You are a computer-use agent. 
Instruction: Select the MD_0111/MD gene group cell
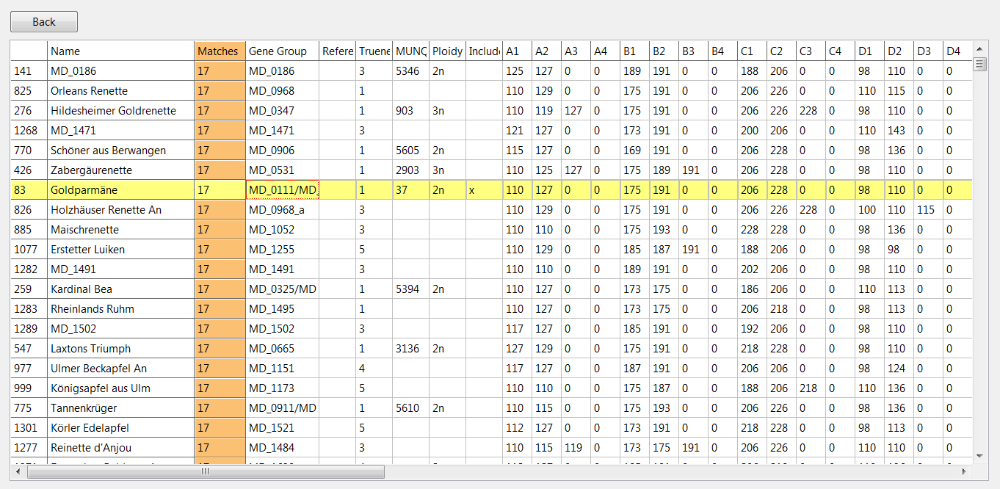pos(282,190)
